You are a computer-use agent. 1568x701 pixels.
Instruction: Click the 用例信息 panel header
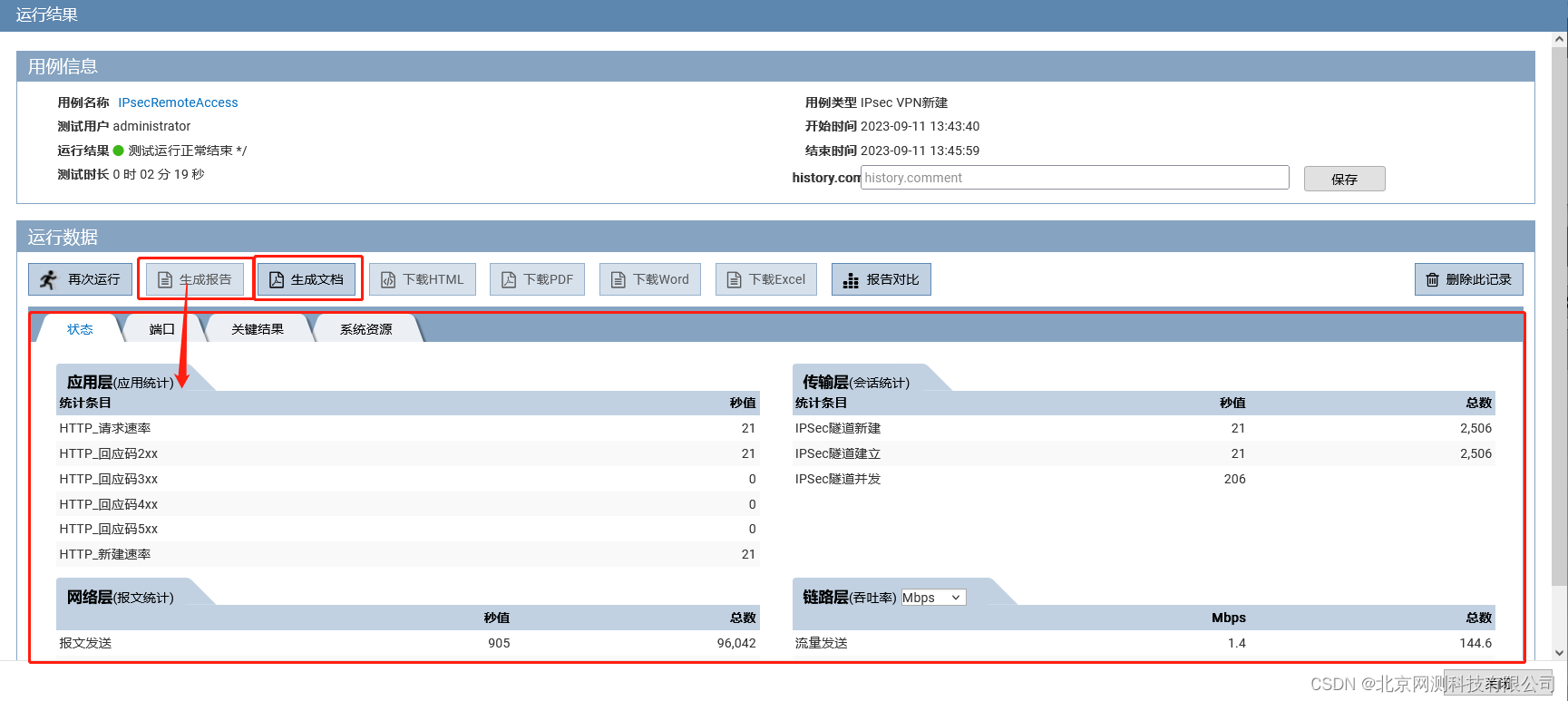tap(775, 66)
